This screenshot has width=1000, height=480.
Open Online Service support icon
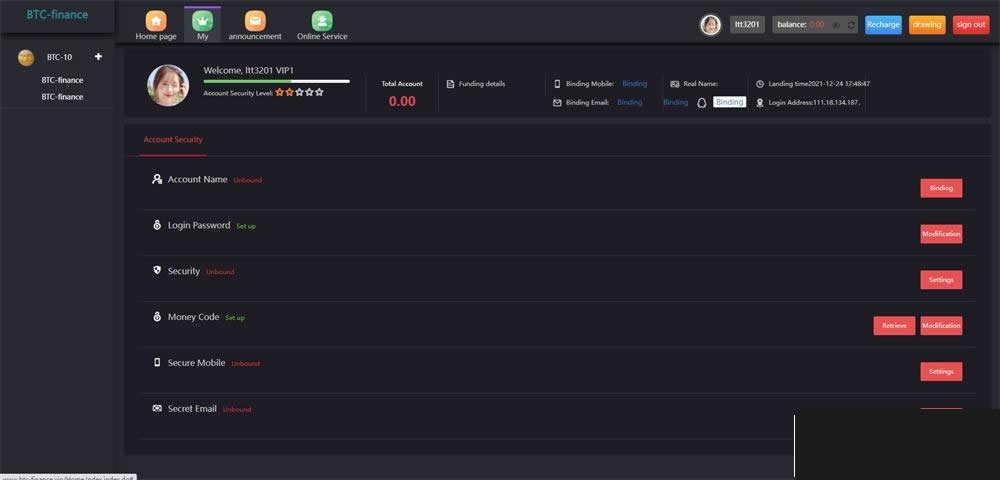(322, 21)
